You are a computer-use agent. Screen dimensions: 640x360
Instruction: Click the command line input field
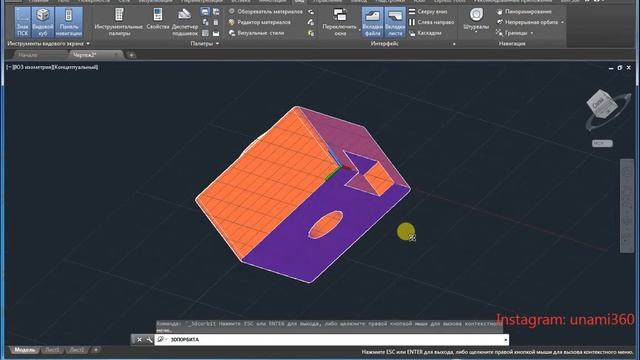(331, 340)
